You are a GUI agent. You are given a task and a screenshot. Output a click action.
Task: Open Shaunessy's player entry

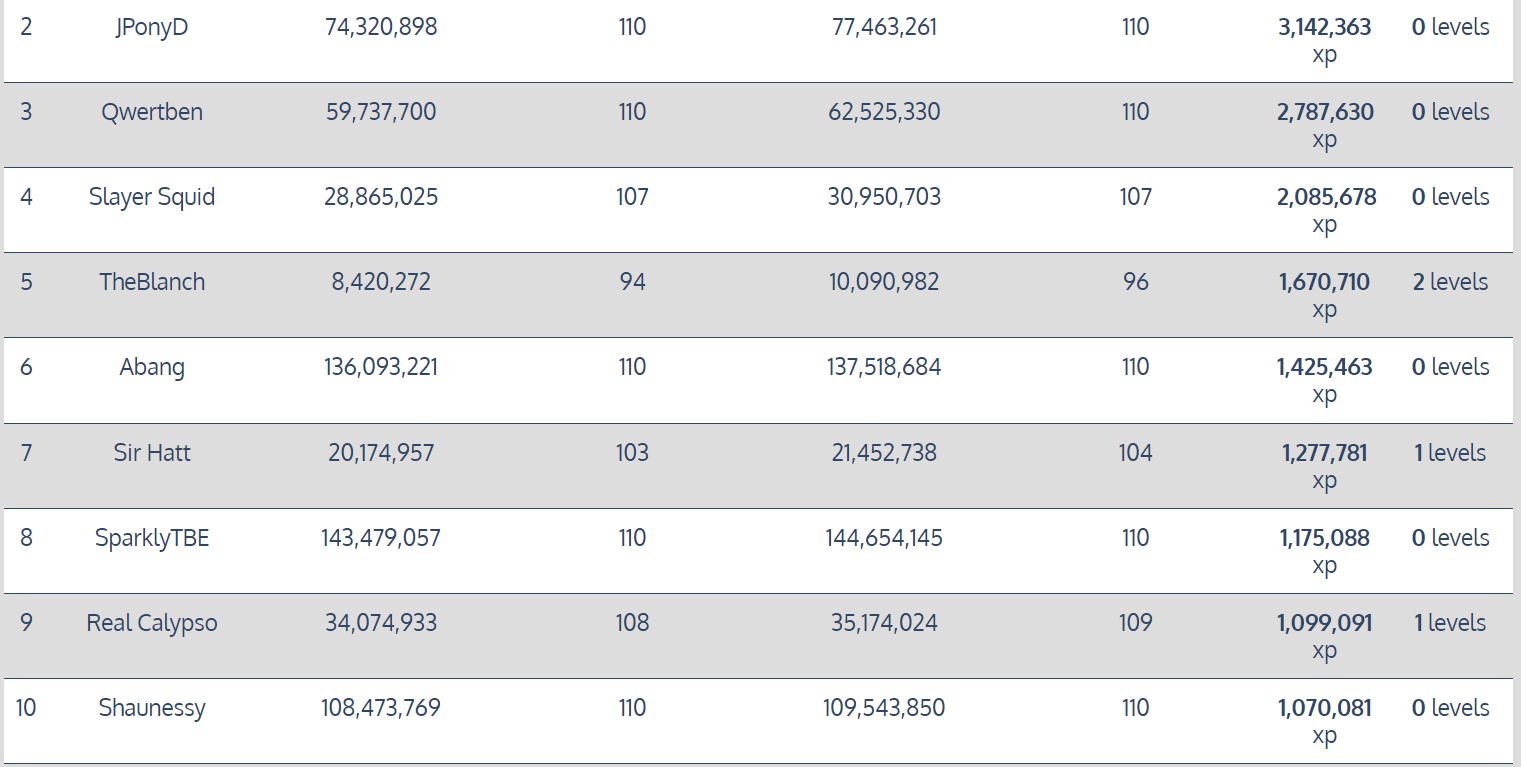click(x=152, y=708)
